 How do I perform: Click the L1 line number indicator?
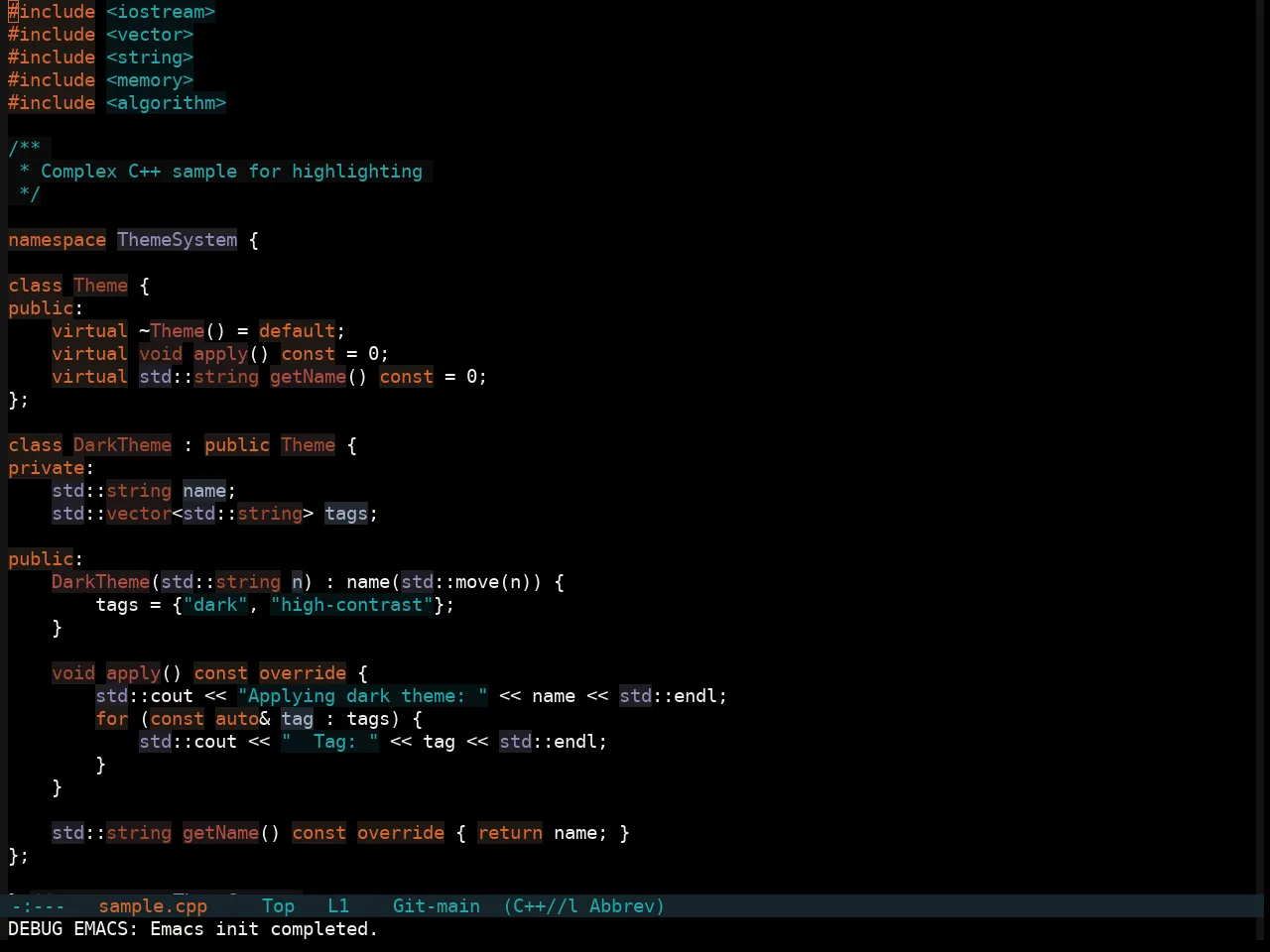[x=338, y=905]
